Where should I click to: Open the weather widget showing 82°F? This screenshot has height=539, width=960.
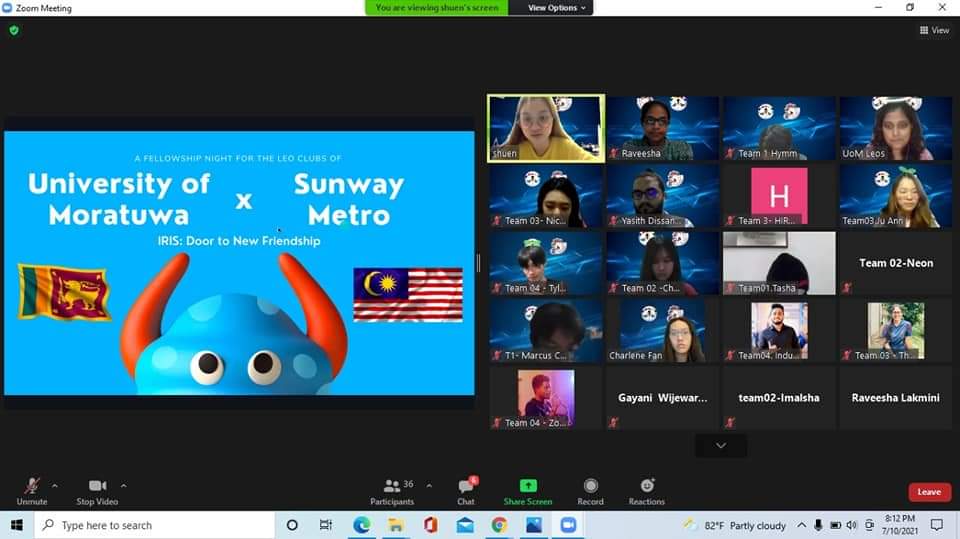(x=735, y=525)
